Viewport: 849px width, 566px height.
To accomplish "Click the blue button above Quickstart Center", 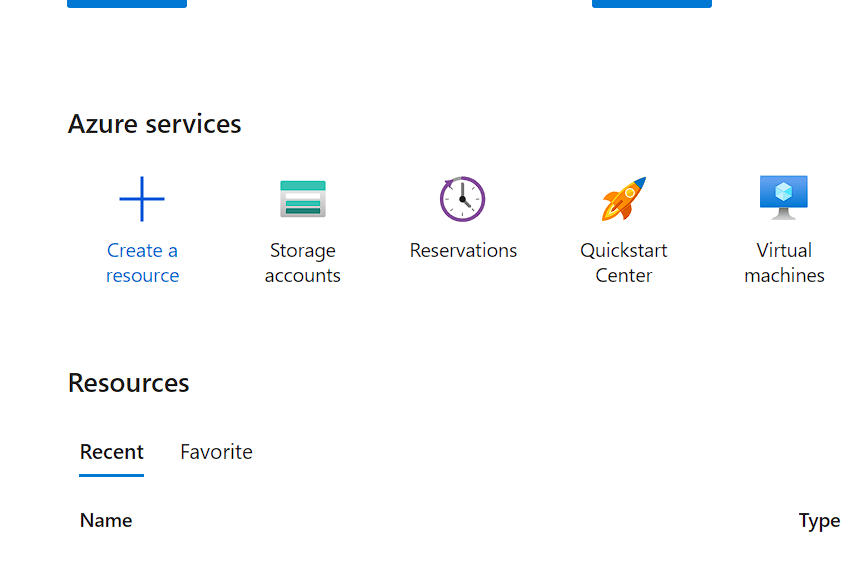I will pyautogui.click(x=652, y=3).
